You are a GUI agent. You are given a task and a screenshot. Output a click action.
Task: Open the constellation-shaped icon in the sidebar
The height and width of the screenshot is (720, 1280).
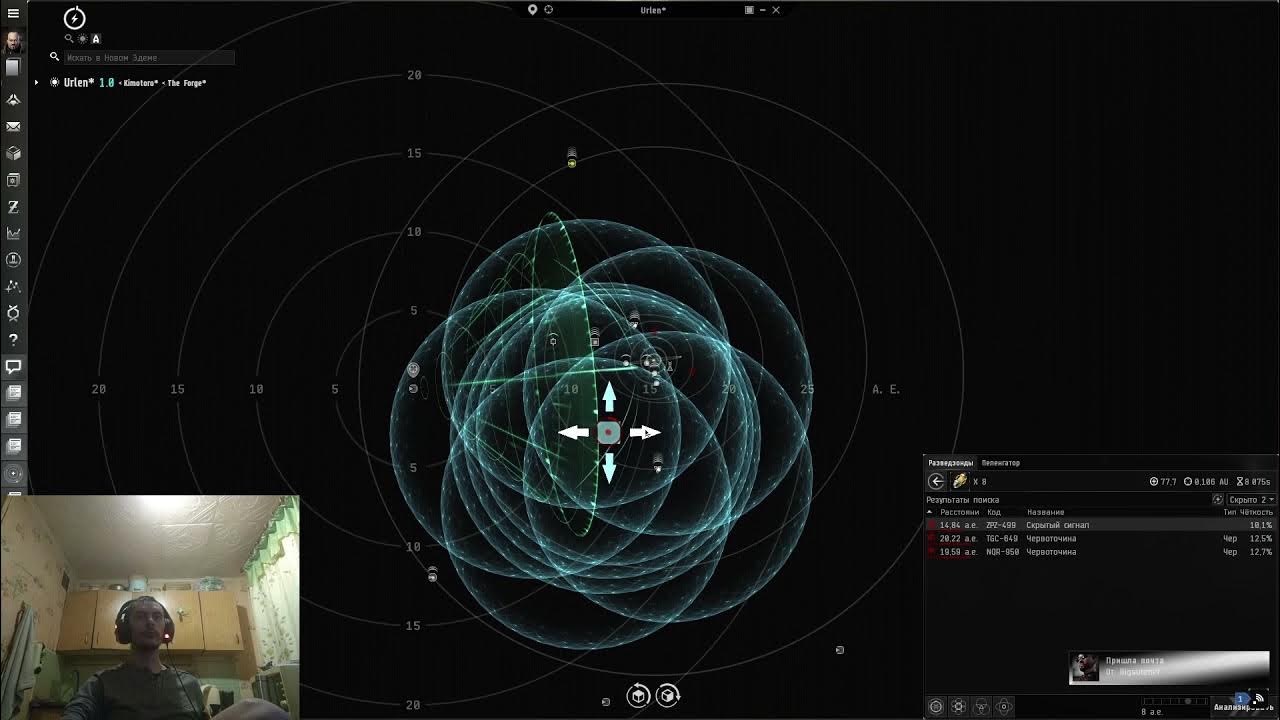pyautogui.click(x=13, y=286)
